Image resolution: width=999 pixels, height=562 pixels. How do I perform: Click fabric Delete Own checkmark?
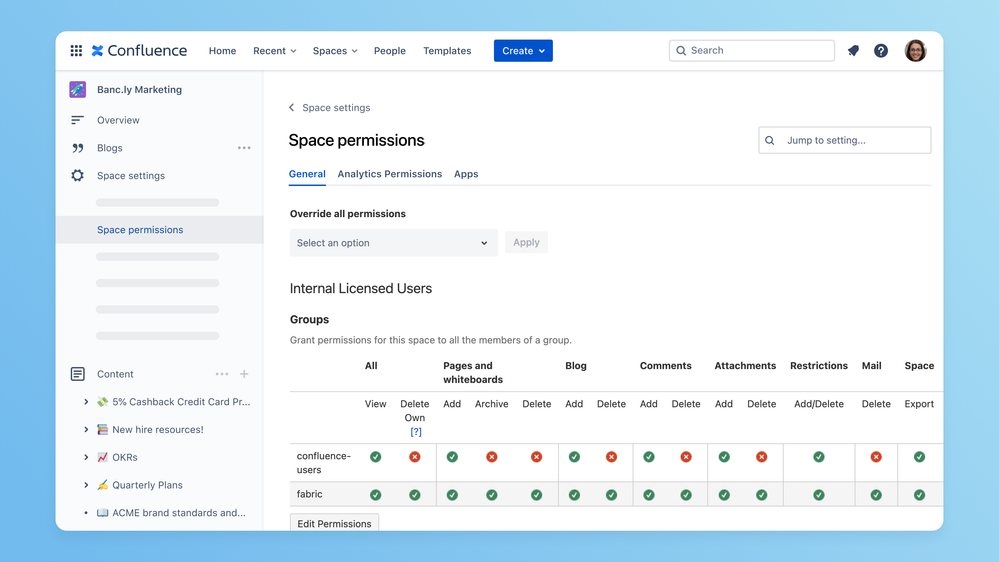(x=415, y=494)
